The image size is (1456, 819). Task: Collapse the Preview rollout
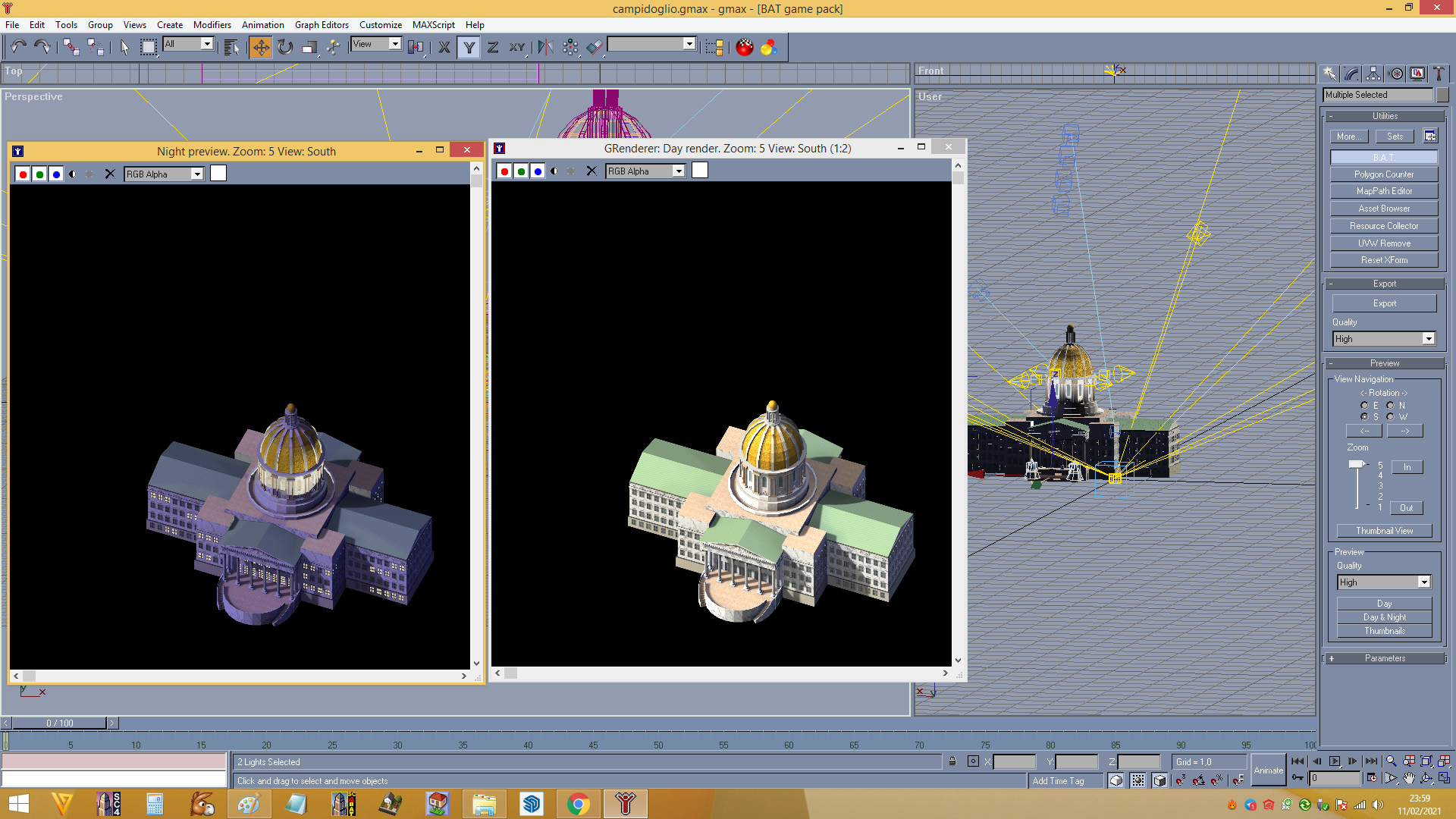click(1385, 363)
